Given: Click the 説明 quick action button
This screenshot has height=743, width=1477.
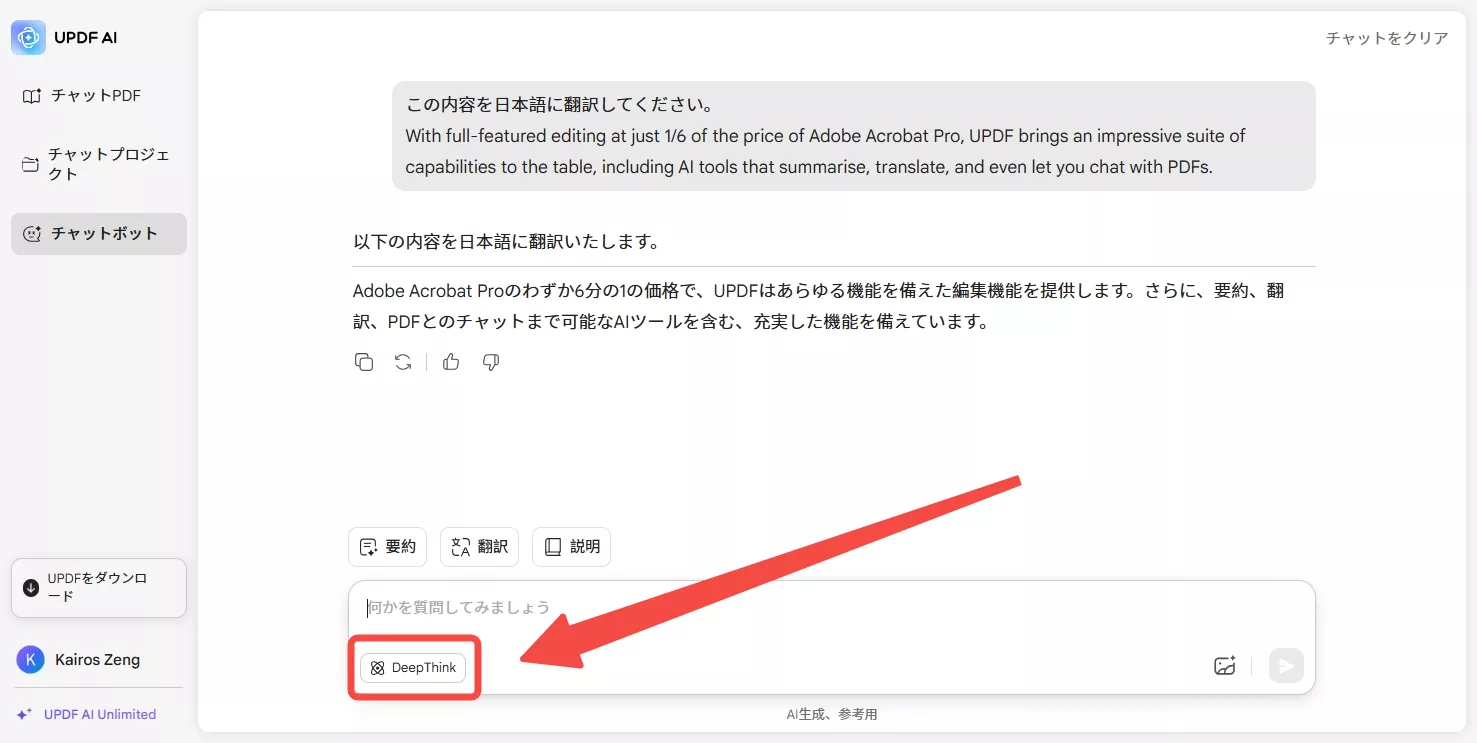Looking at the screenshot, I should coord(571,547).
